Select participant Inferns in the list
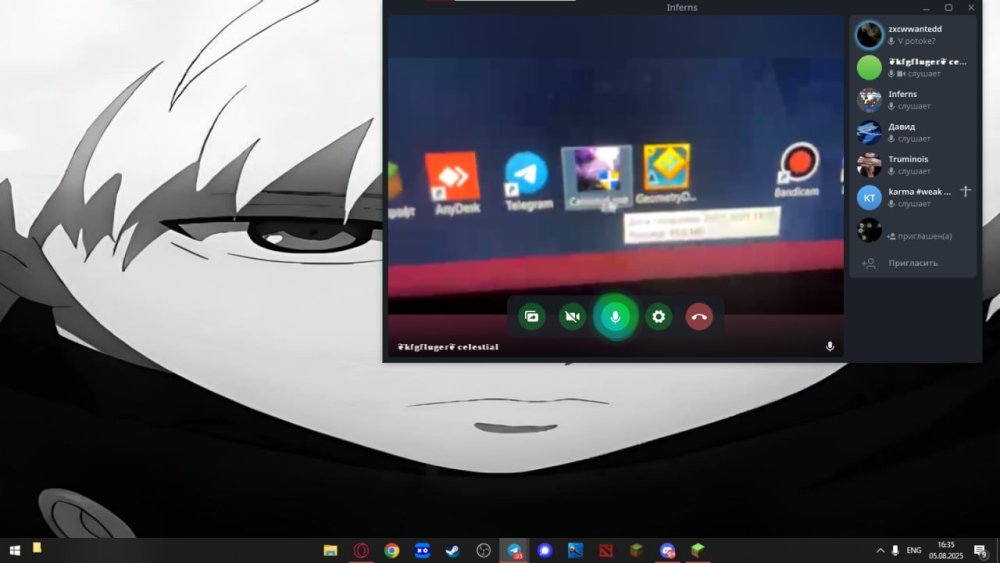Screen dimensions: 1000x563 (913, 99)
